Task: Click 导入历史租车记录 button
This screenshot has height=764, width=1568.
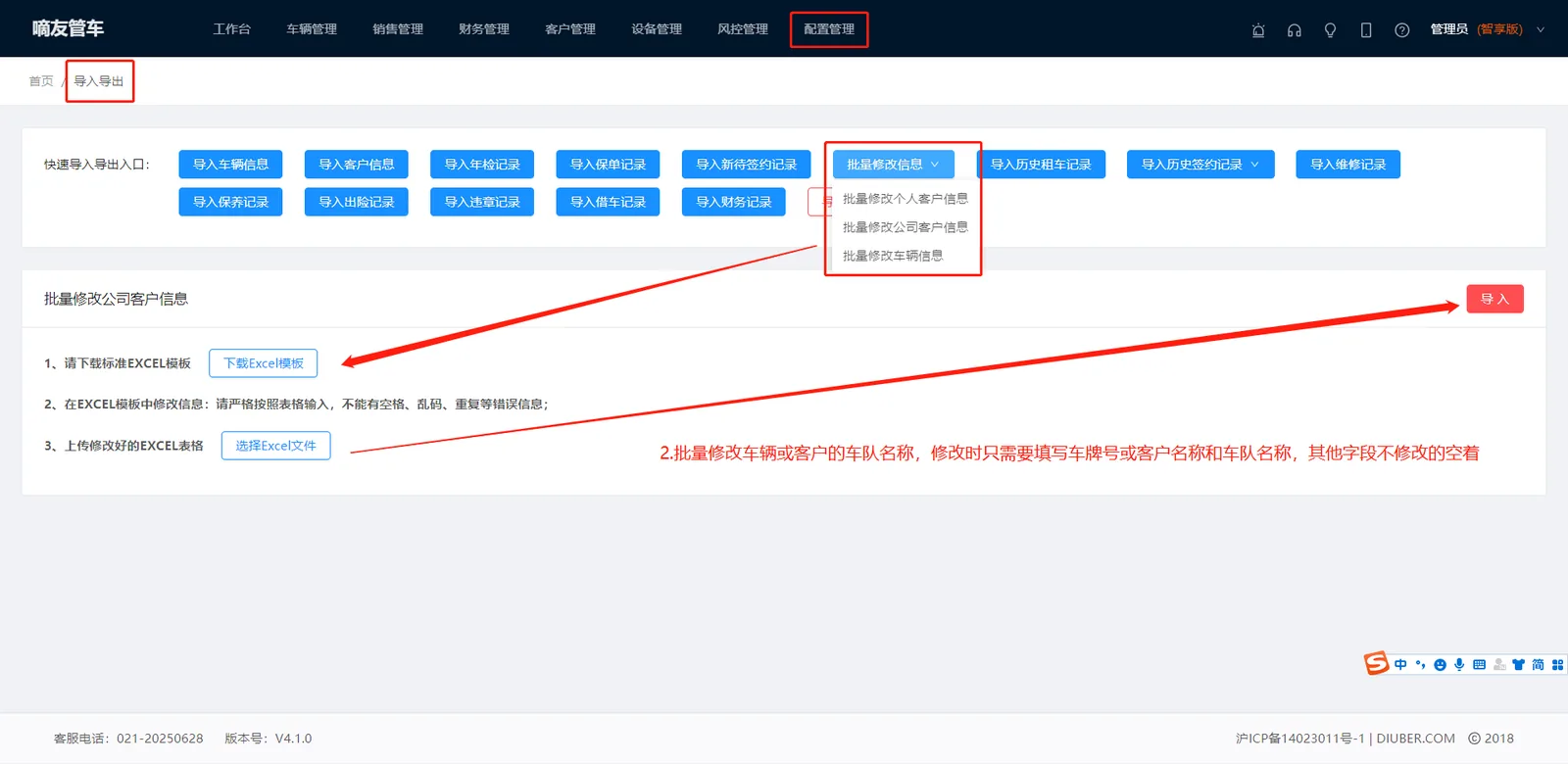Action: coord(1041,165)
